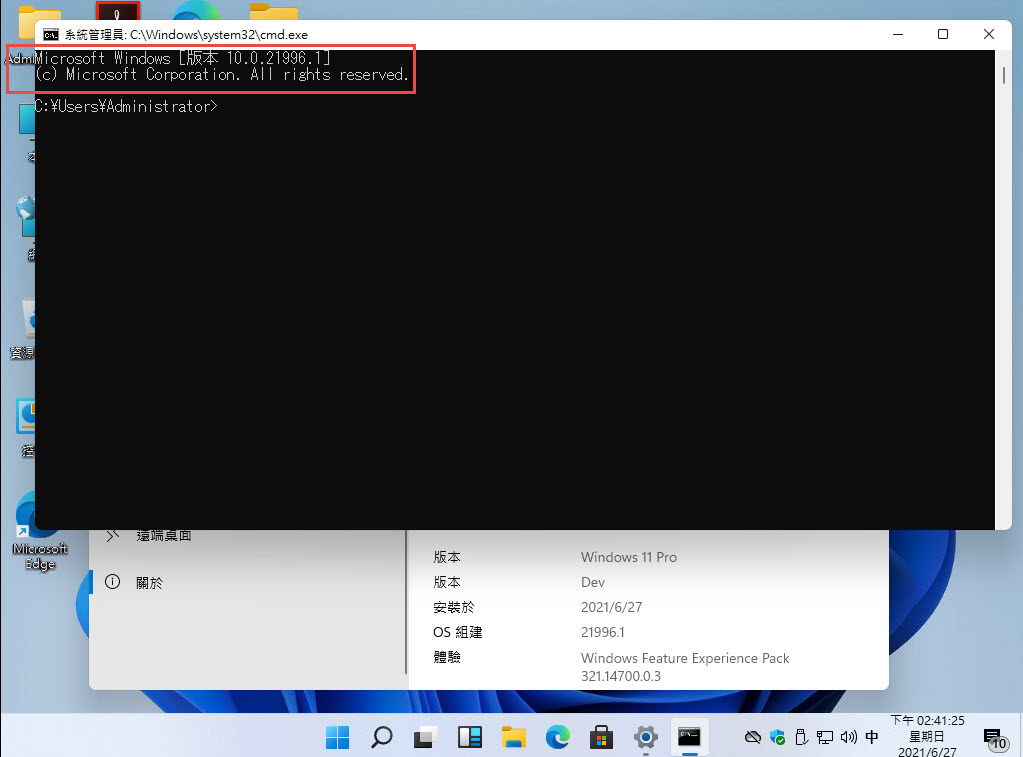This screenshot has width=1023, height=757.
Task: Click the Dev version value in Settings
Action: click(593, 582)
